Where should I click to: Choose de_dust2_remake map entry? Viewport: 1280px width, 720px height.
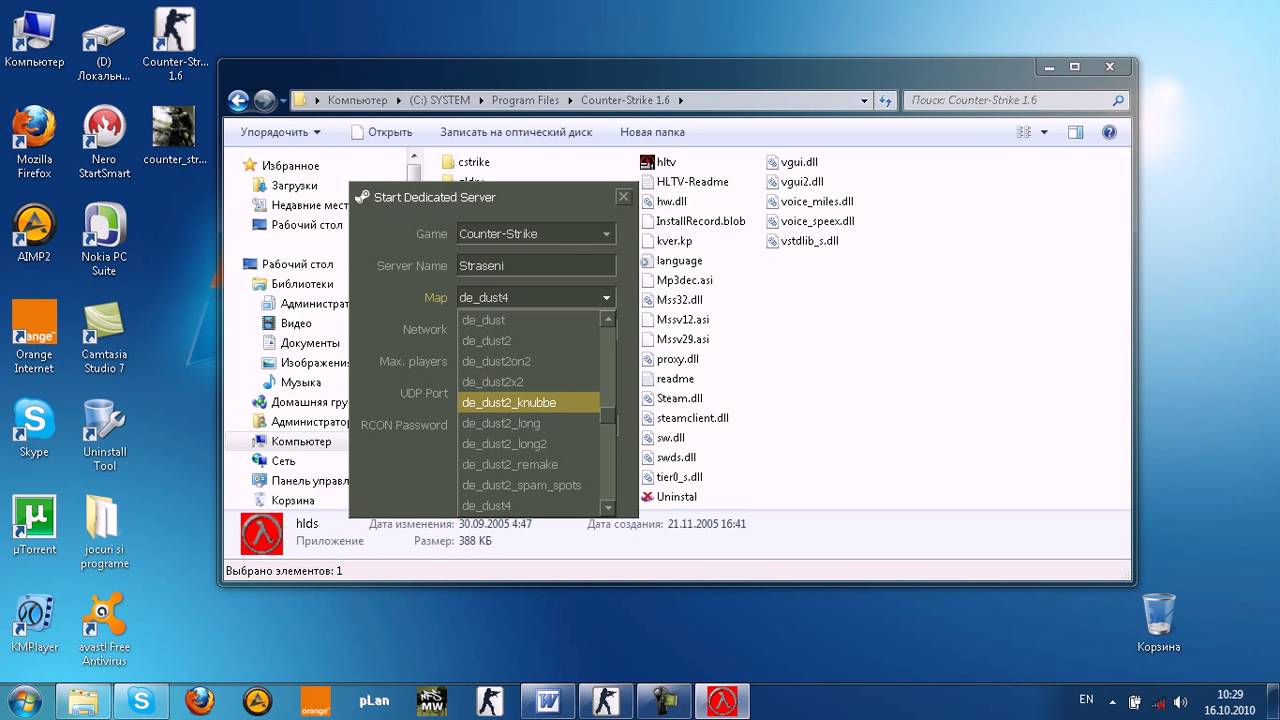coord(528,464)
